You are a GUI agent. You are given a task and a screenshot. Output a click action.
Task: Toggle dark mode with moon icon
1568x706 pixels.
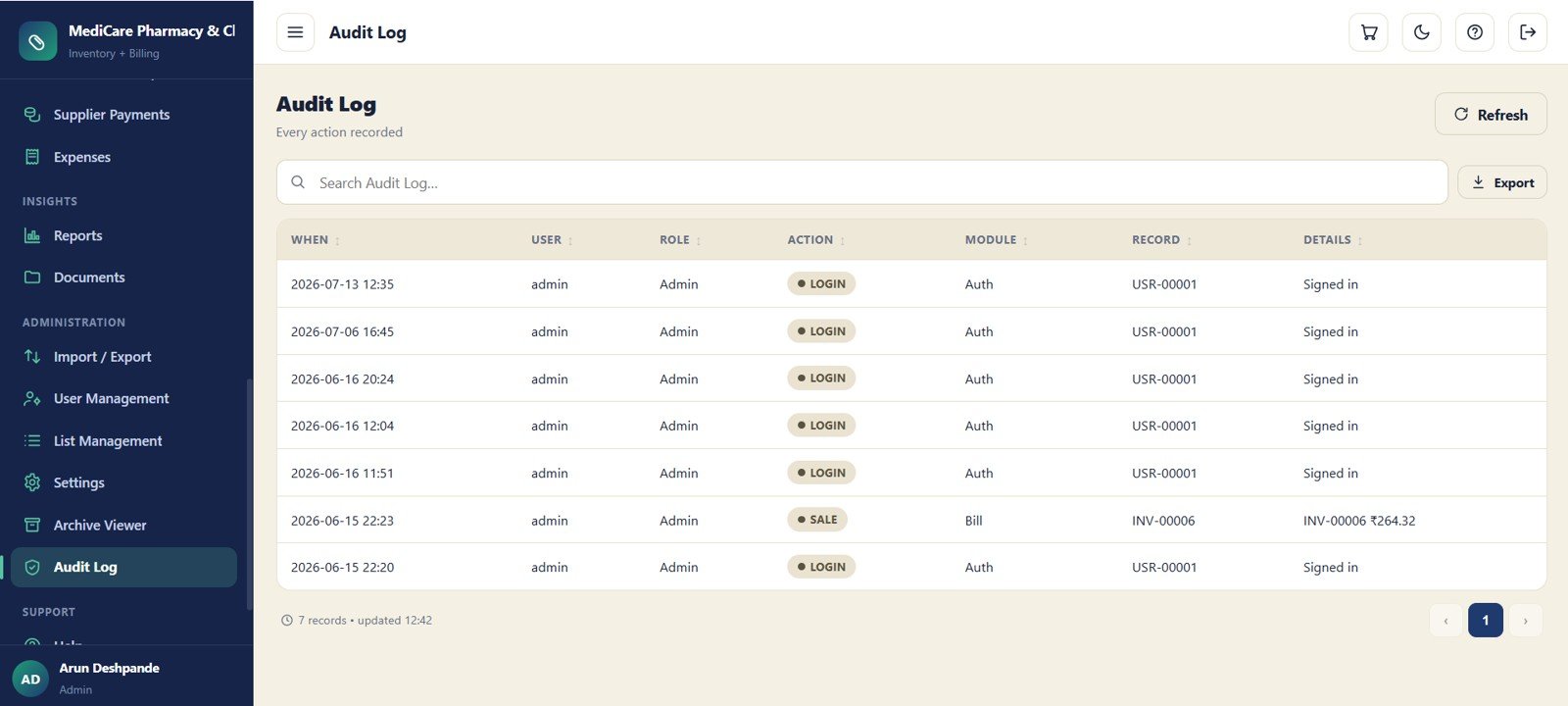pyautogui.click(x=1422, y=32)
